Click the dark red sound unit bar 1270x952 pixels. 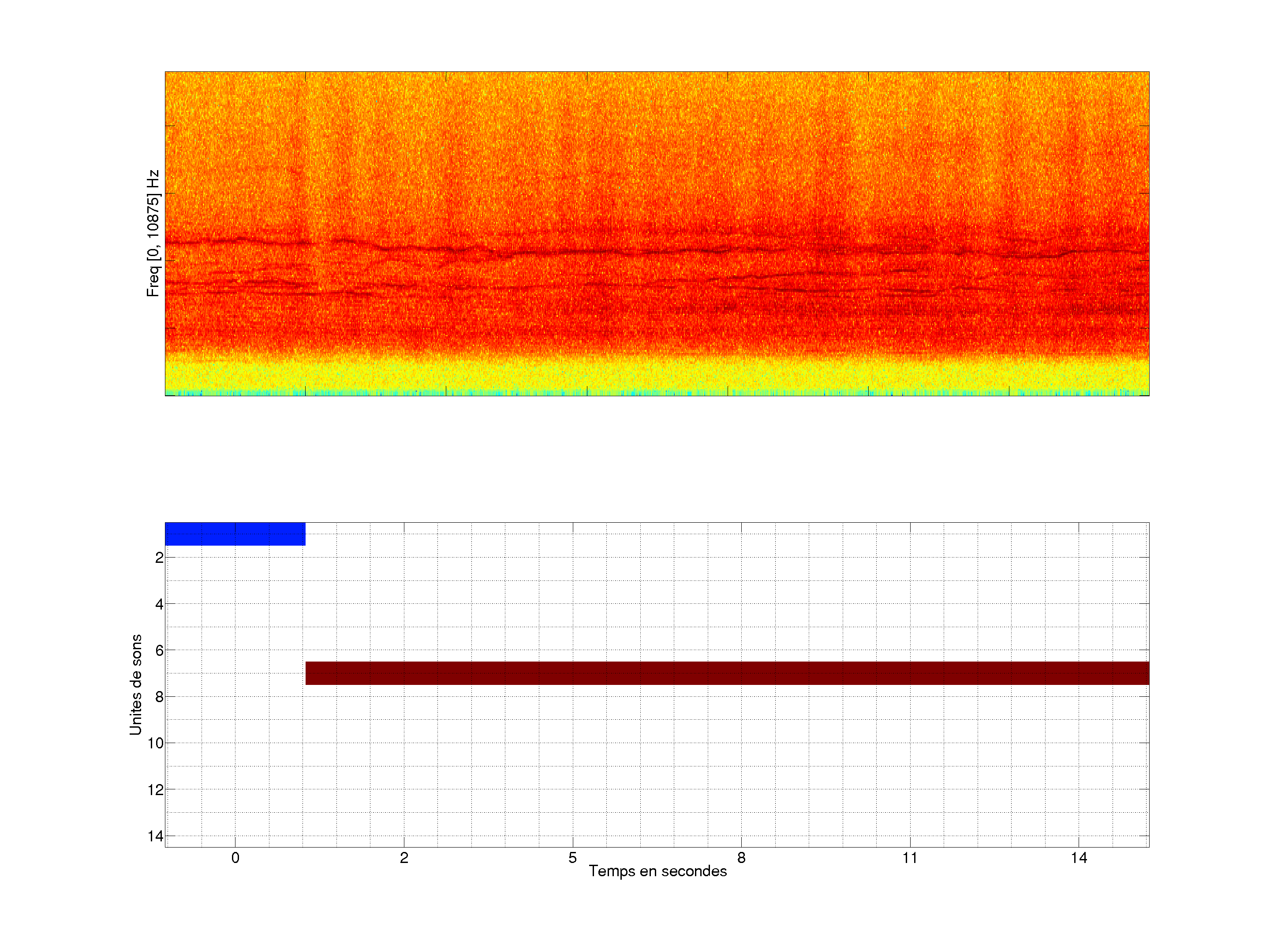727,673
